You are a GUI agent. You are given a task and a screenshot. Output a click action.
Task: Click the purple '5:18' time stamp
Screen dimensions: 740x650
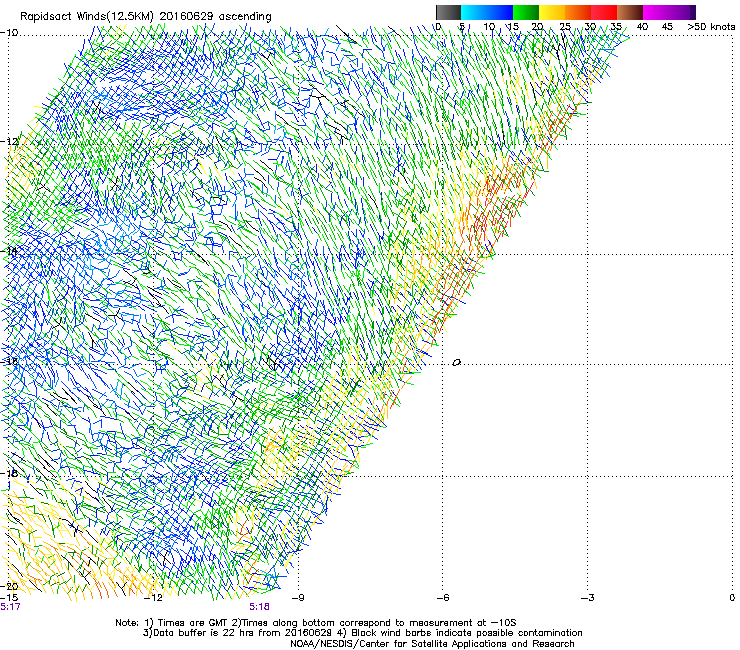pyautogui.click(x=260, y=607)
